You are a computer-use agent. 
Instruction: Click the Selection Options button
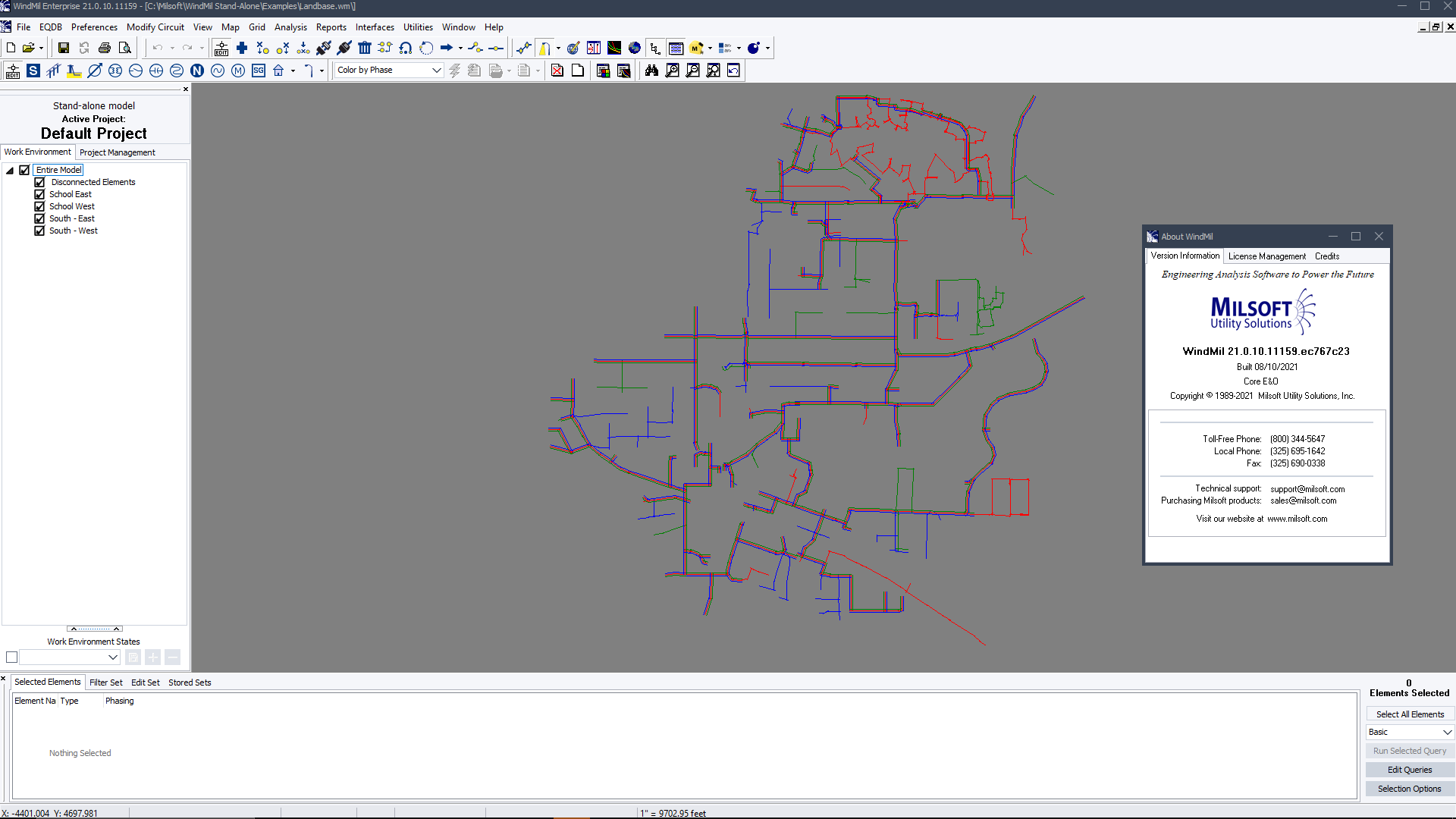(1410, 789)
